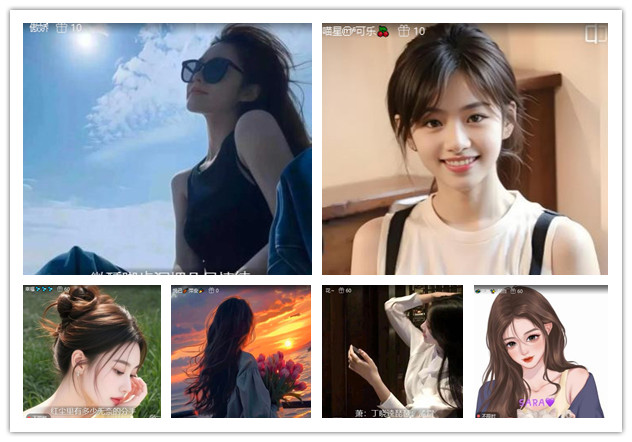Open the sunglasses woman sky photo
Image resolution: width=632 pixels, height=442 pixels.
[167, 150]
